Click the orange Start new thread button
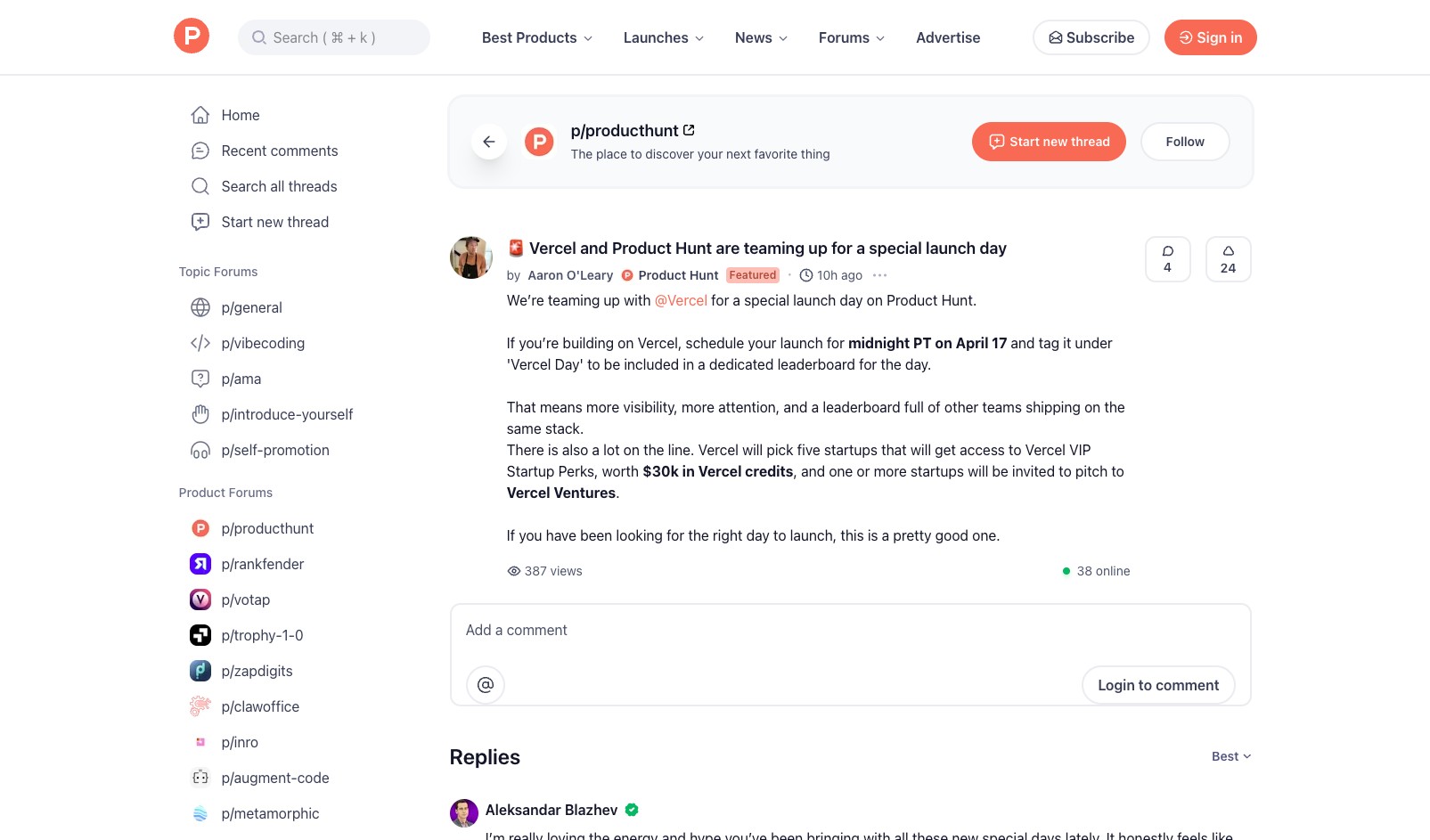The image size is (1430, 840). click(1049, 142)
